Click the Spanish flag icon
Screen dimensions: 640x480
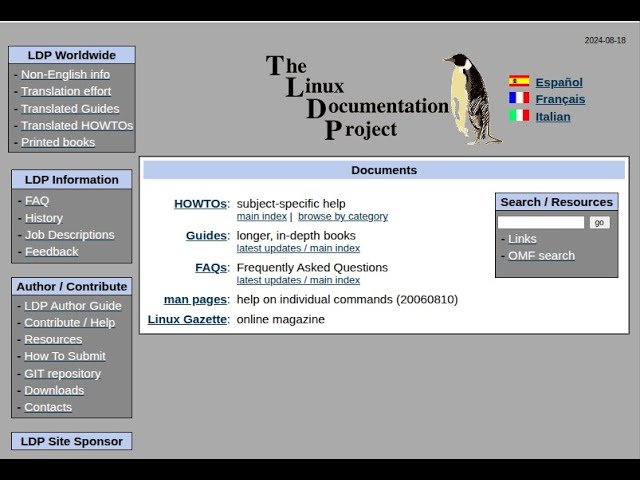click(x=519, y=81)
